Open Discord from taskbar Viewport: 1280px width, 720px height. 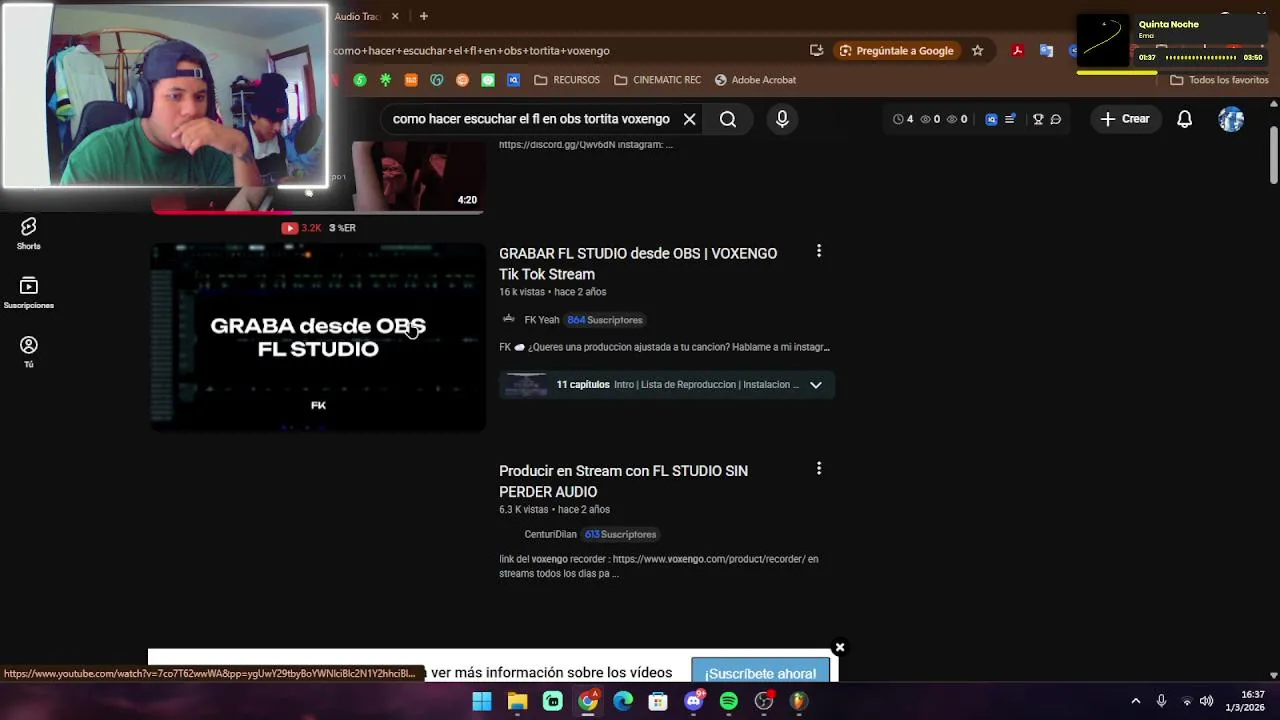(693, 701)
